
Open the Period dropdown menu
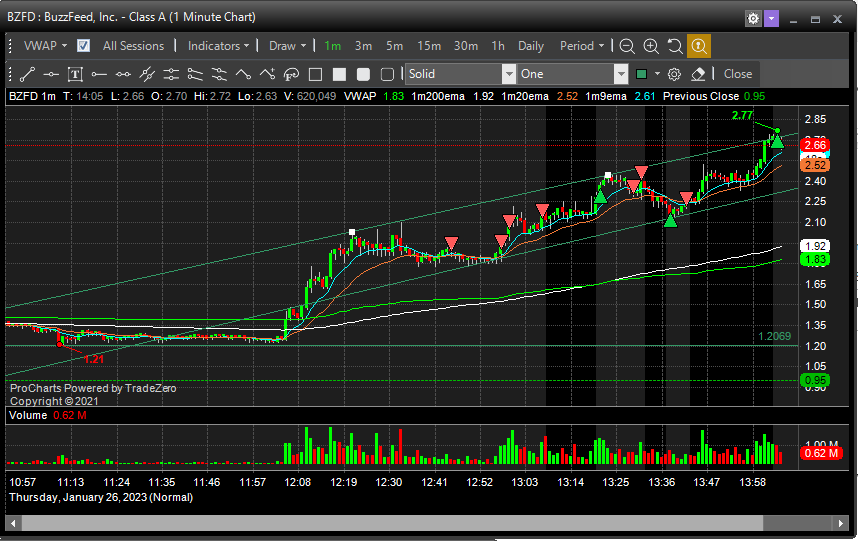[582, 46]
